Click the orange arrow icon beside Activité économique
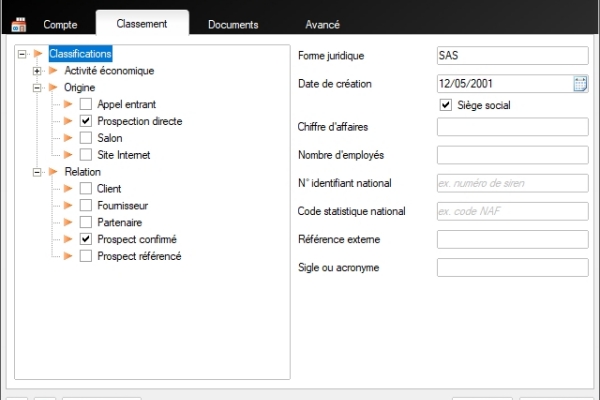Screen dimensions: 600x400 tap(55, 71)
